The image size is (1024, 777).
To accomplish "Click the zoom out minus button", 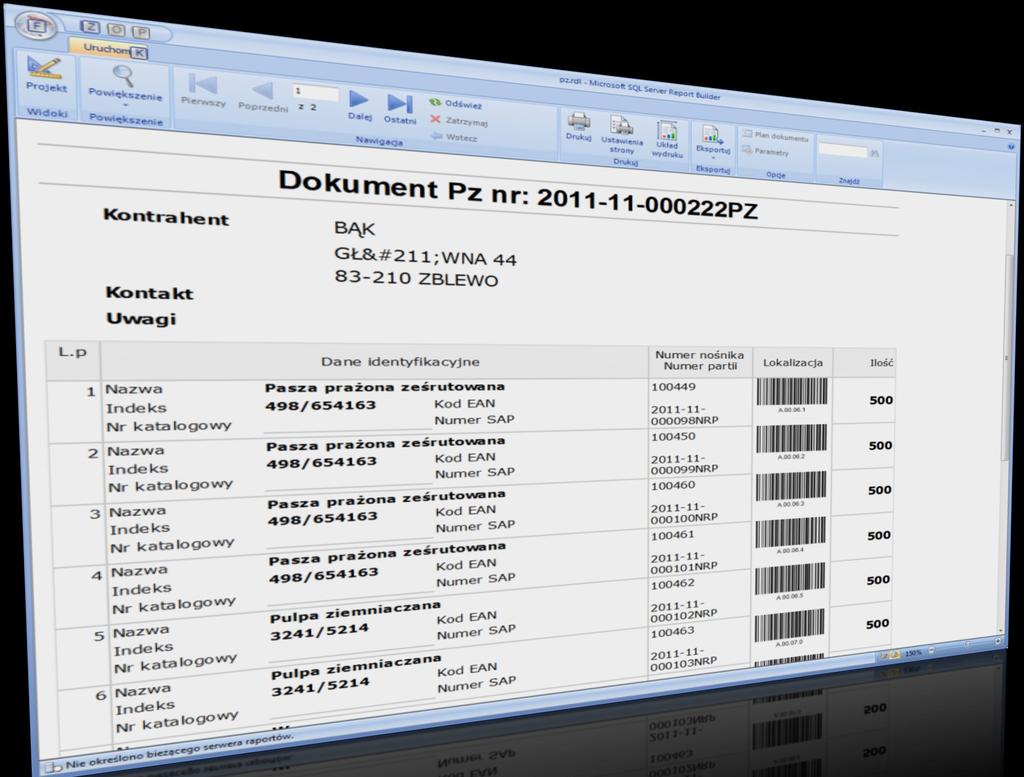I will tap(931, 650).
